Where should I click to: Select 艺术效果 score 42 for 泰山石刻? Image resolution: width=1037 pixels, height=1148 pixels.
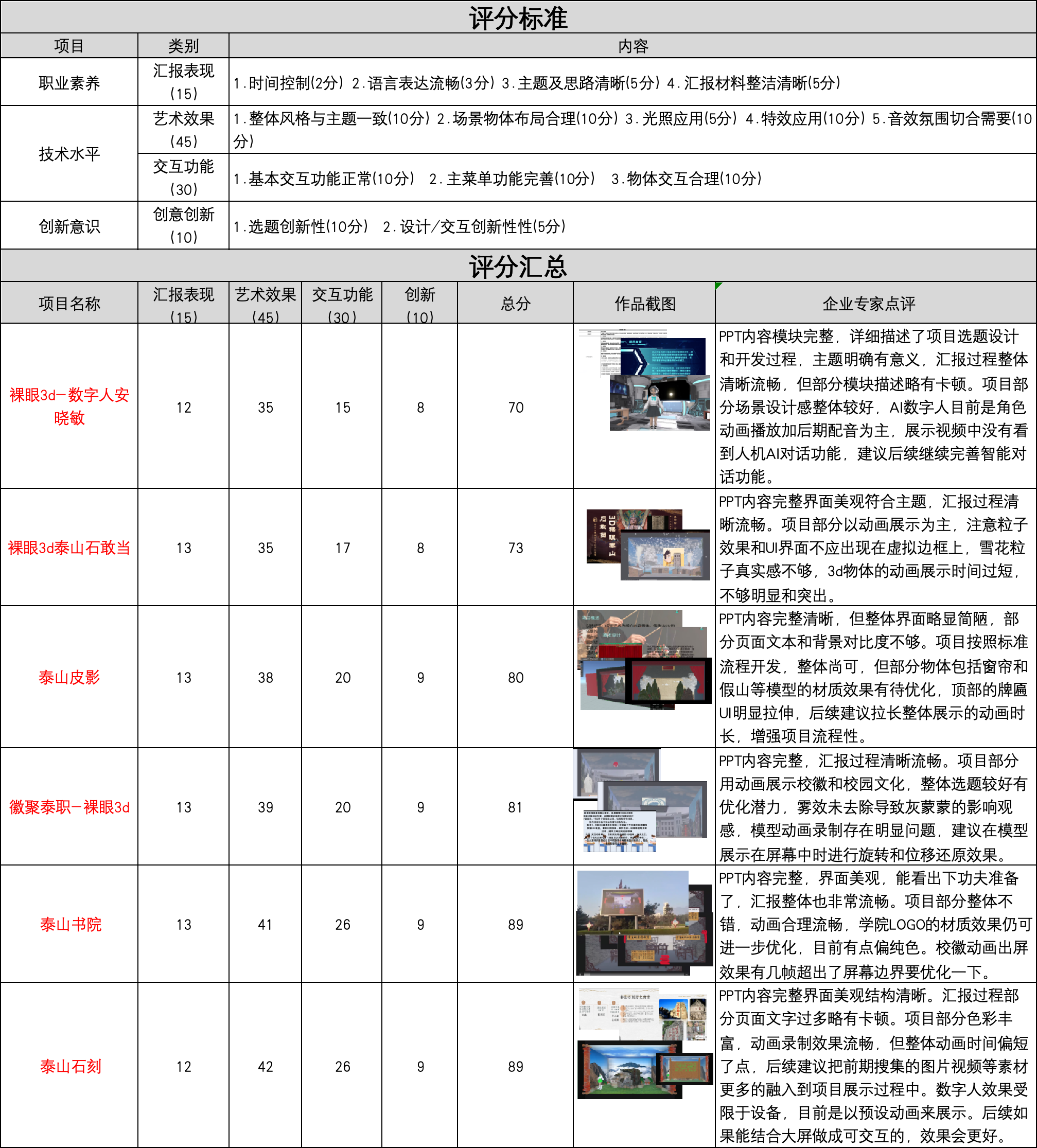click(266, 1066)
